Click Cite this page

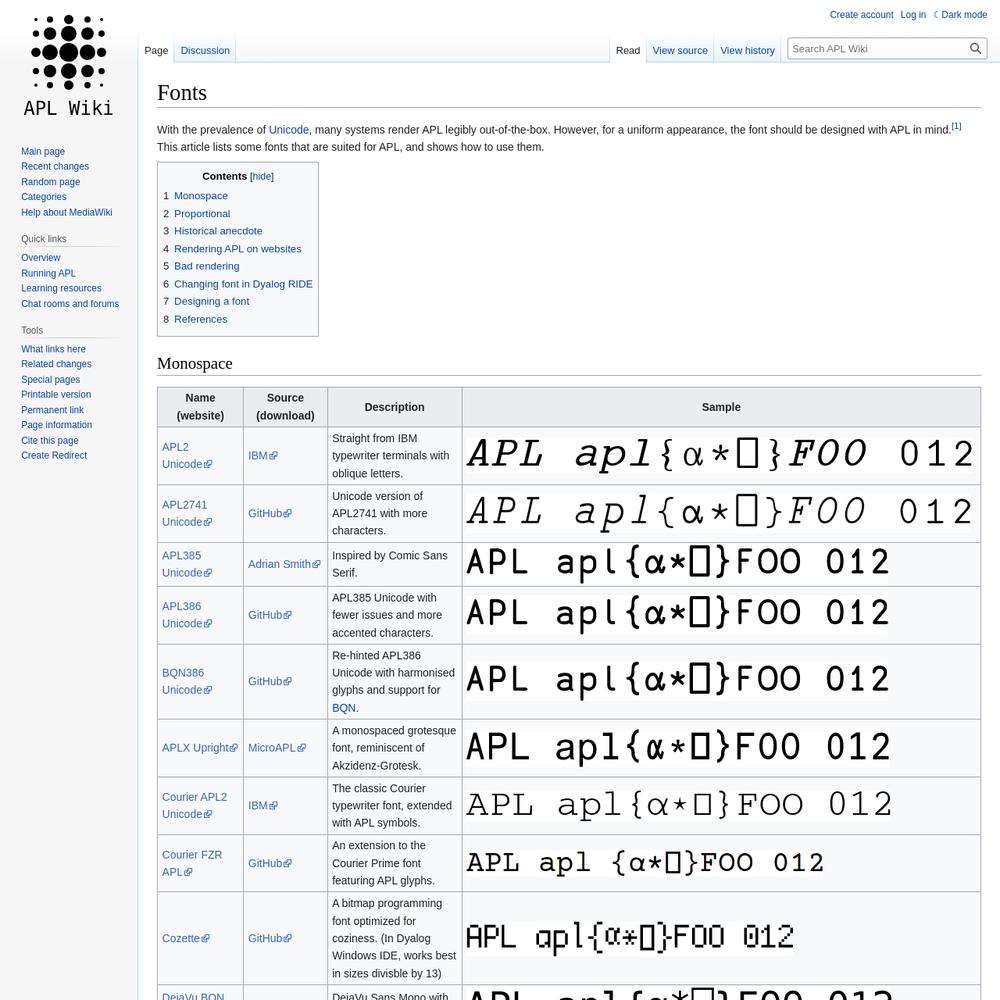point(50,440)
